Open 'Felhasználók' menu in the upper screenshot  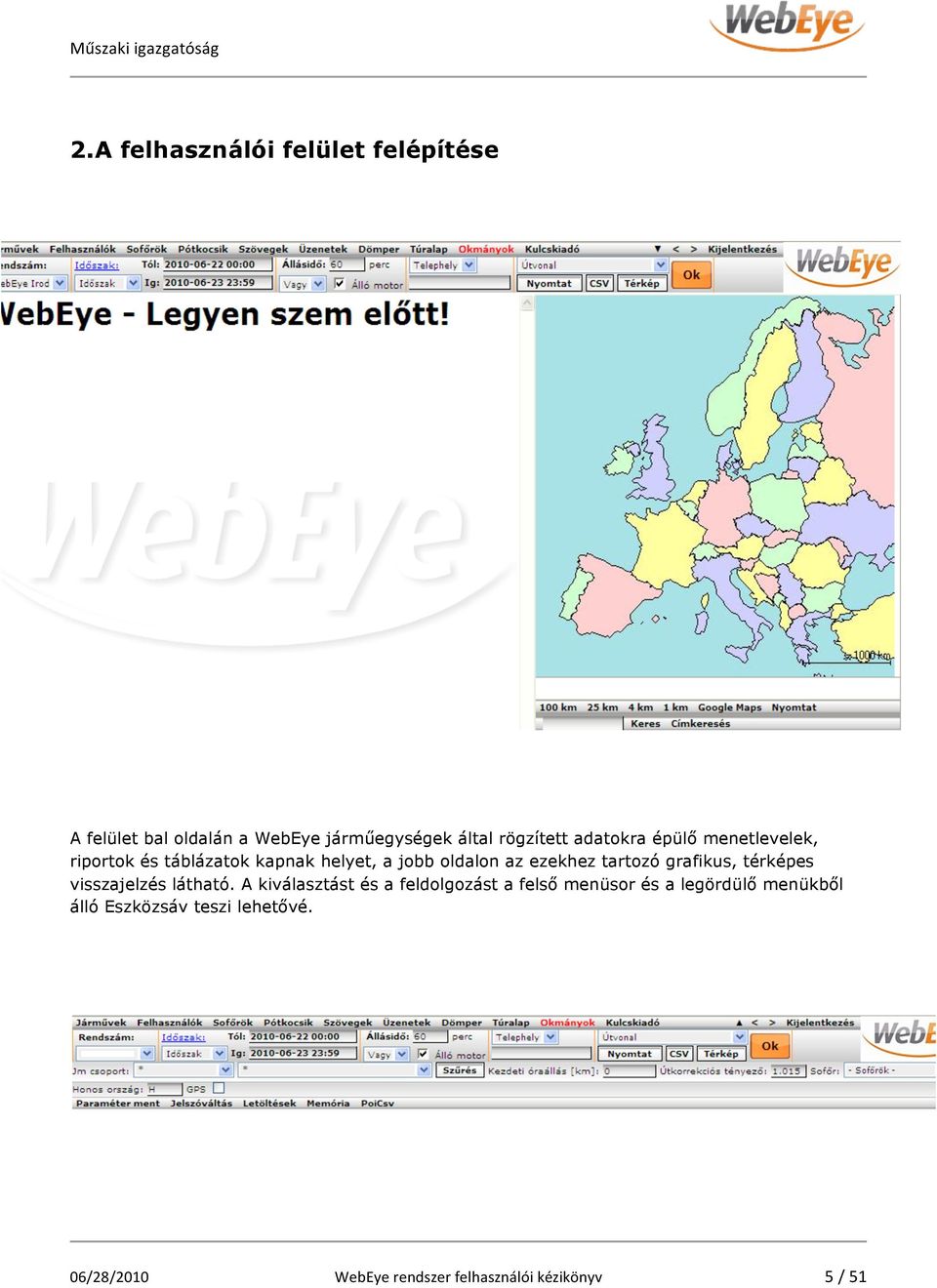click(83, 250)
